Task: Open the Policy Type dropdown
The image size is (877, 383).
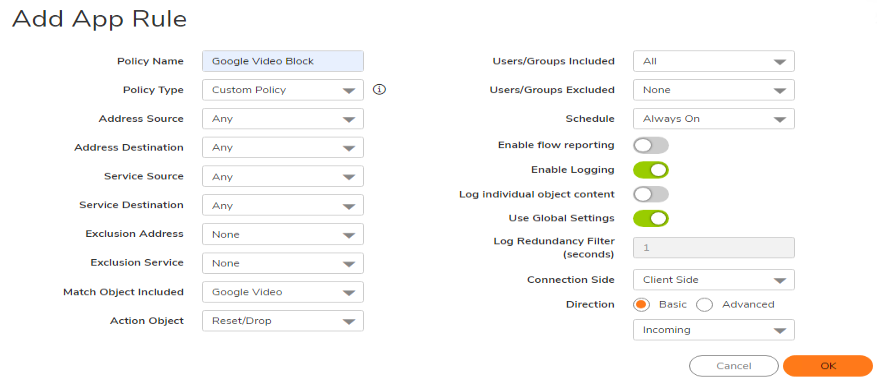Action: click(283, 90)
